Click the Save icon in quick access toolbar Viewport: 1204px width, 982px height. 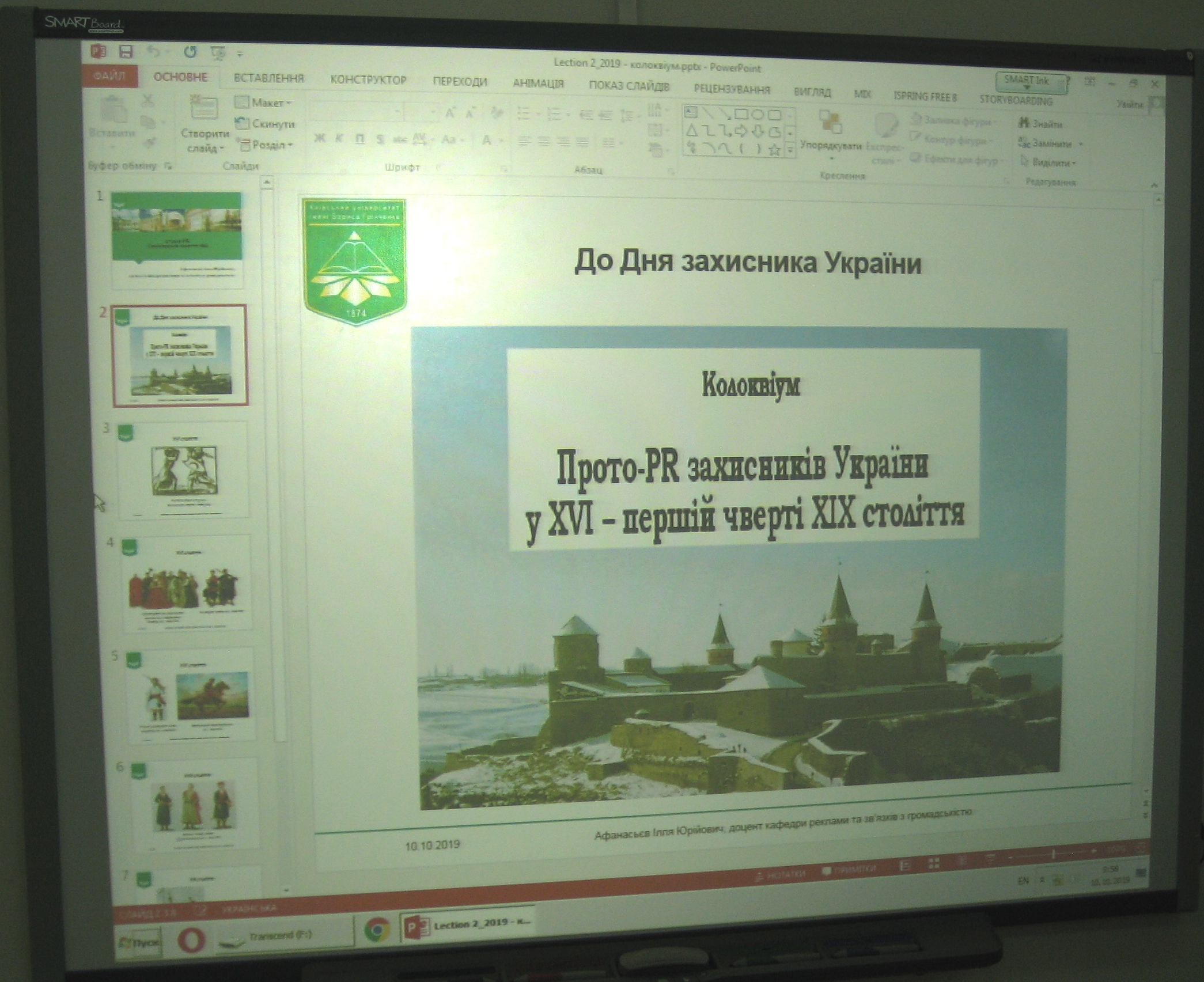coord(126,52)
